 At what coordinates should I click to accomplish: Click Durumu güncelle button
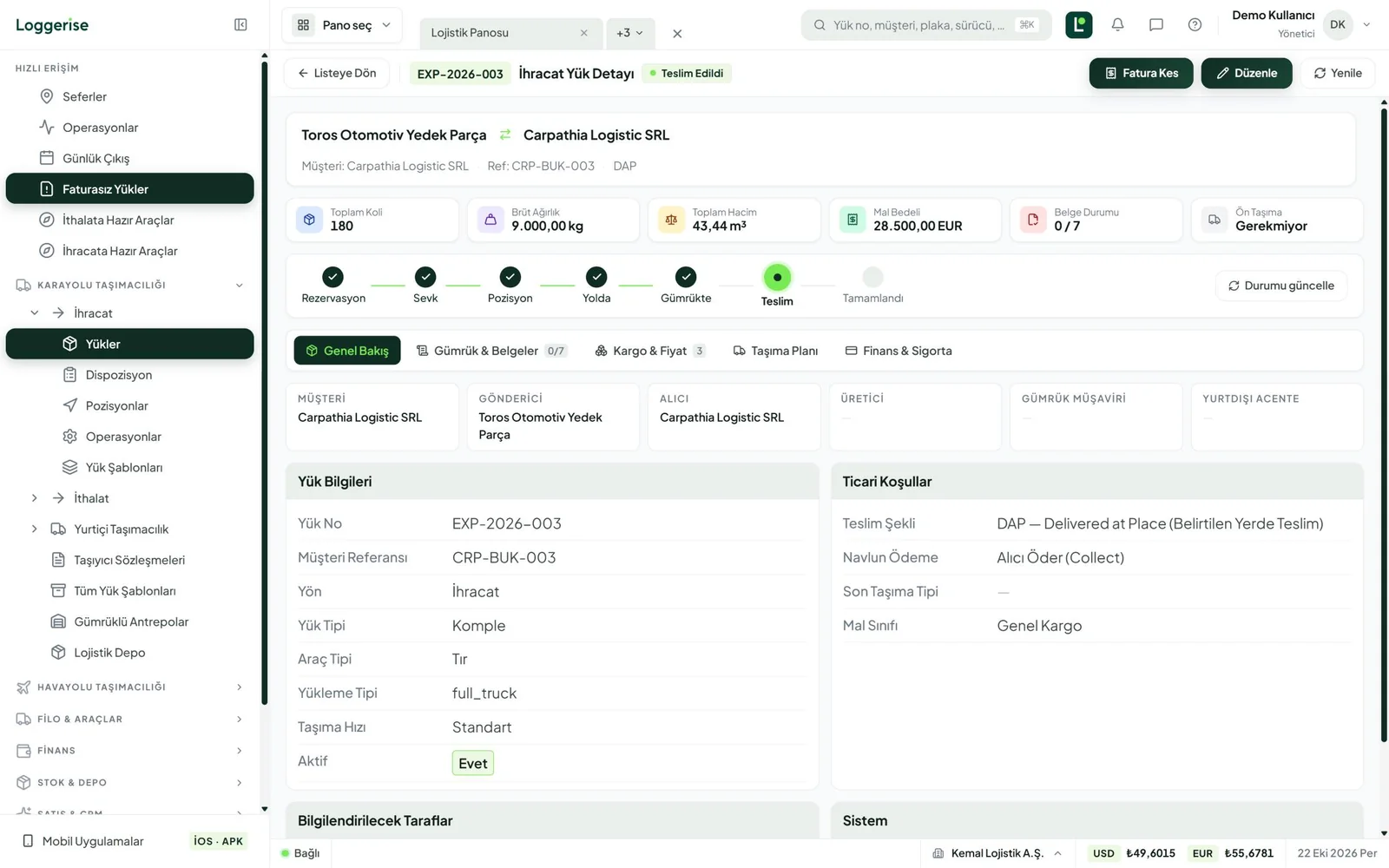[1281, 286]
